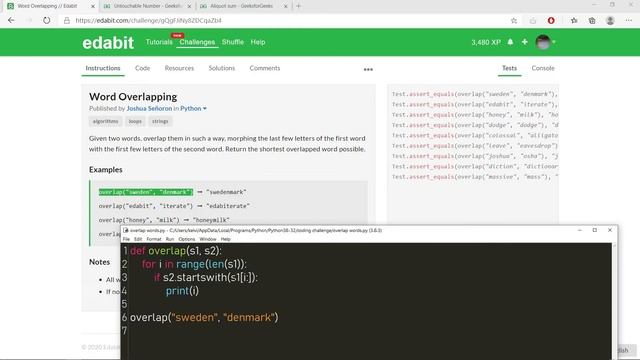Close the Word Overlapping Edabit tab

[x=93, y=6]
